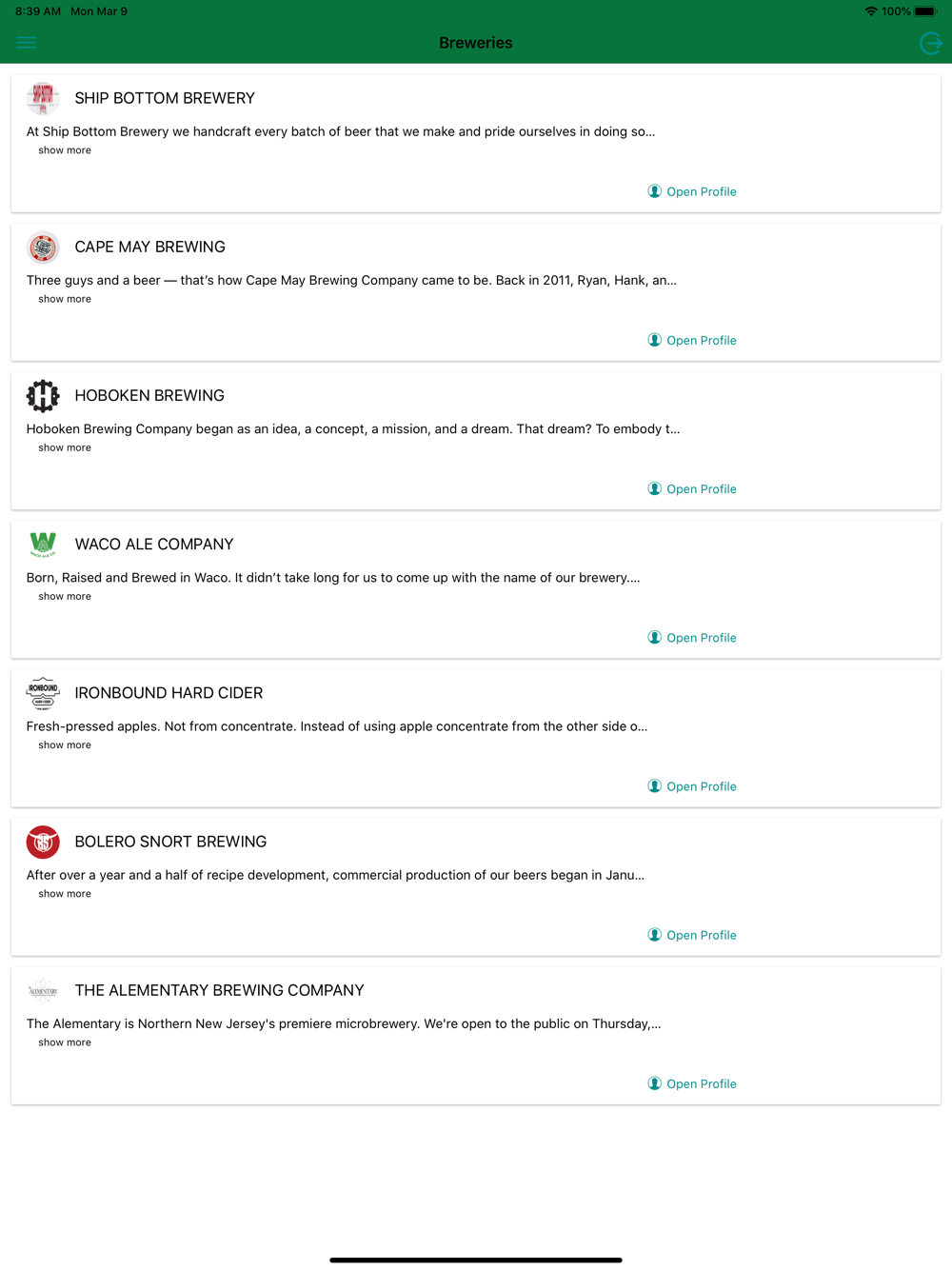
Task: Open the hamburger menu icon
Action: click(x=27, y=43)
